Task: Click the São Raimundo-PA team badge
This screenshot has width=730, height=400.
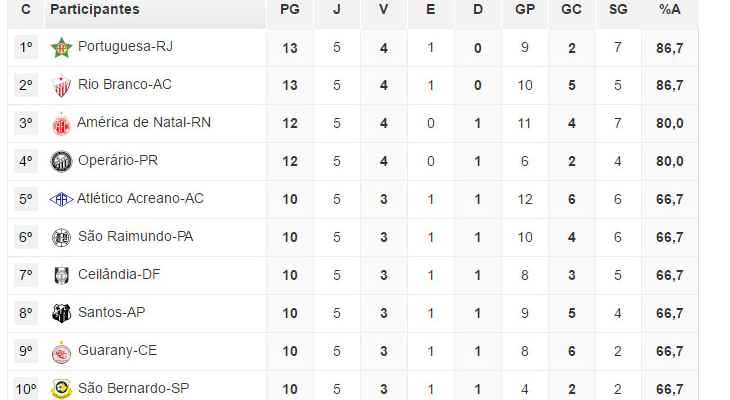Action: (62, 237)
